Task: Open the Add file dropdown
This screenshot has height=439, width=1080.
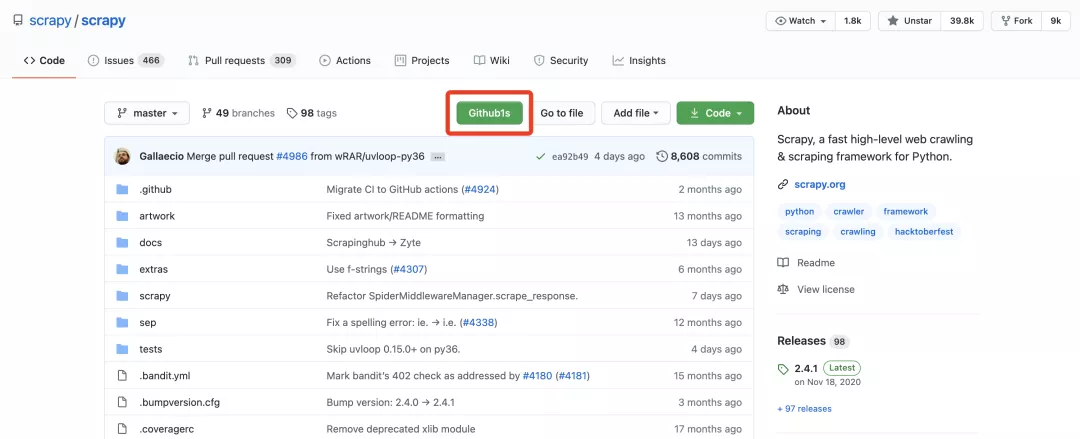Action: coord(636,113)
